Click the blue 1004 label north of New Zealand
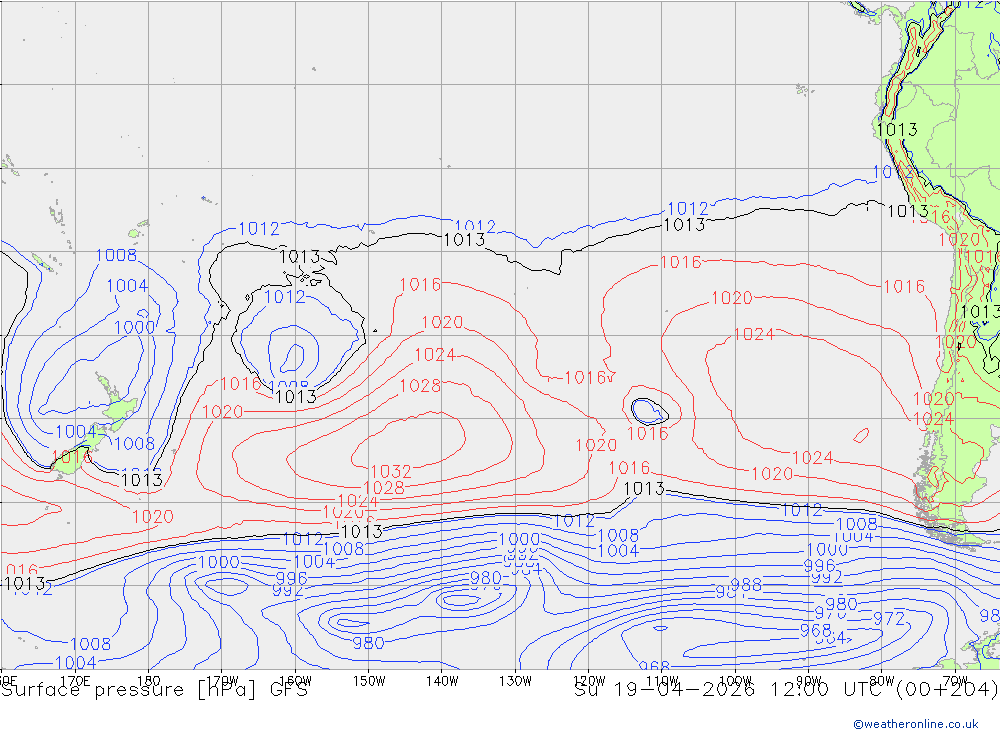The width and height of the screenshot is (1000, 733). [127, 286]
